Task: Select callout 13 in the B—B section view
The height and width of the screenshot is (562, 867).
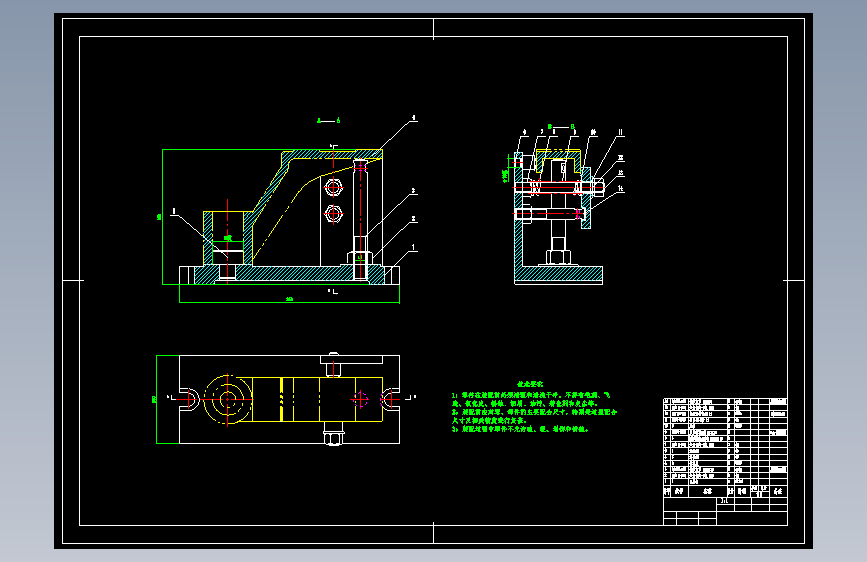Action: (x=620, y=173)
